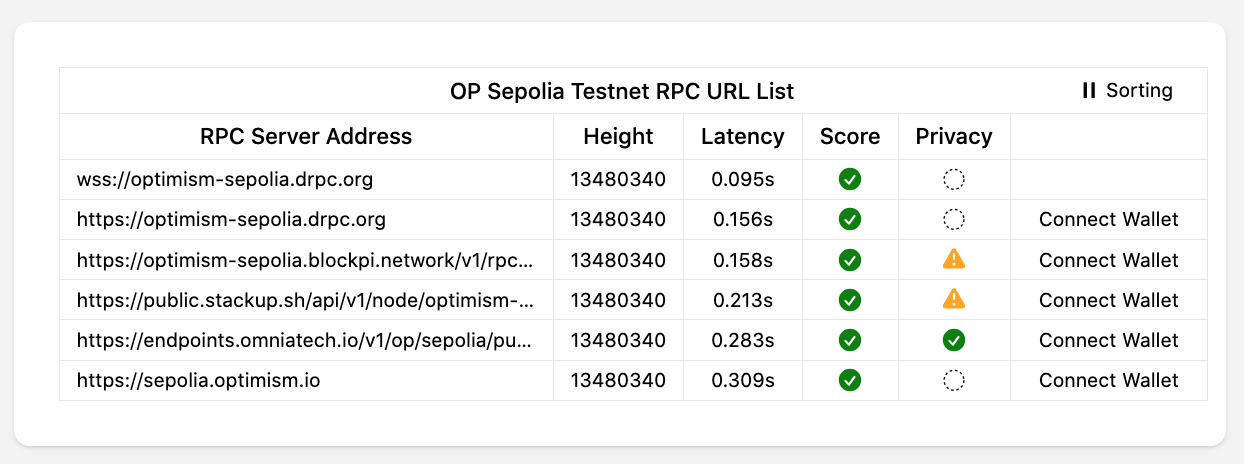1244x464 pixels.
Task: Click green Privacy checkmark for omniatech.io row
Action: coord(954,340)
